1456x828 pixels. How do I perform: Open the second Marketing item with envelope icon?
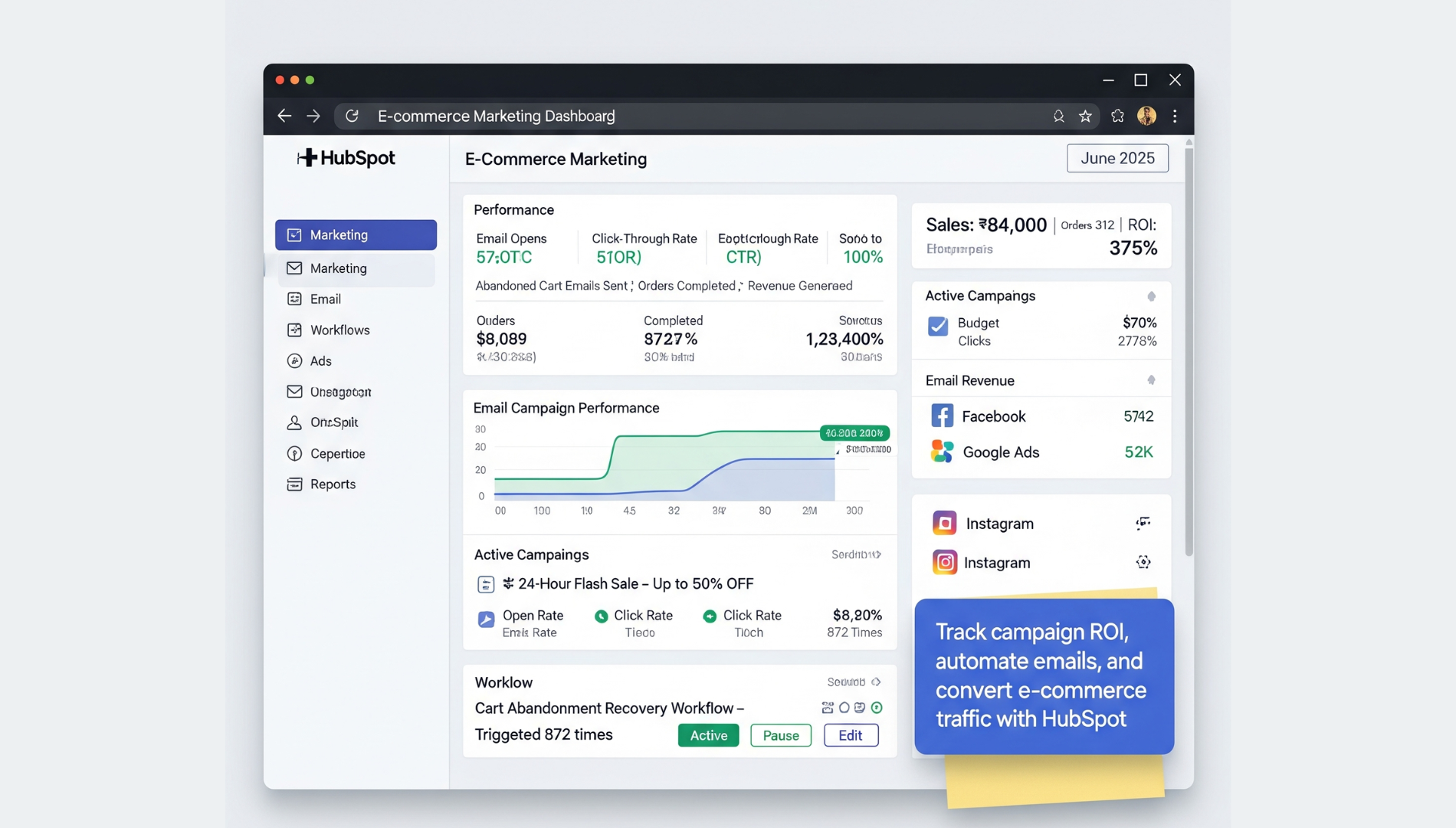356,268
